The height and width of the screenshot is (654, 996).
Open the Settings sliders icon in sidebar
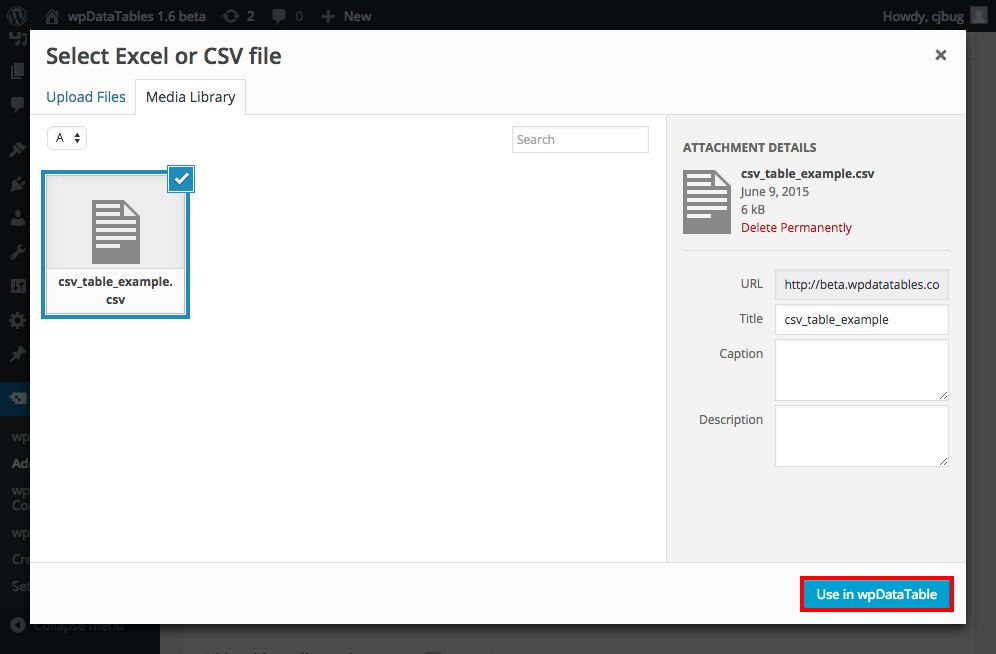click(x=17, y=286)
